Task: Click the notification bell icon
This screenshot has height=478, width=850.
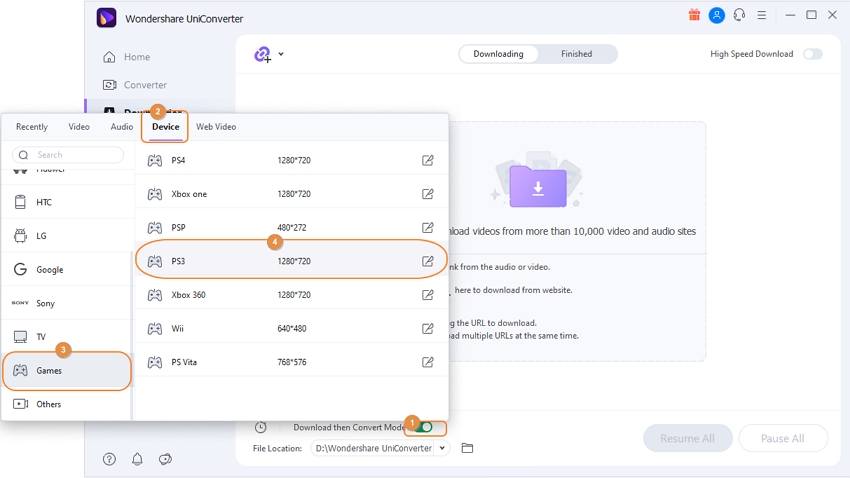Action: click(x=137, y=459)
